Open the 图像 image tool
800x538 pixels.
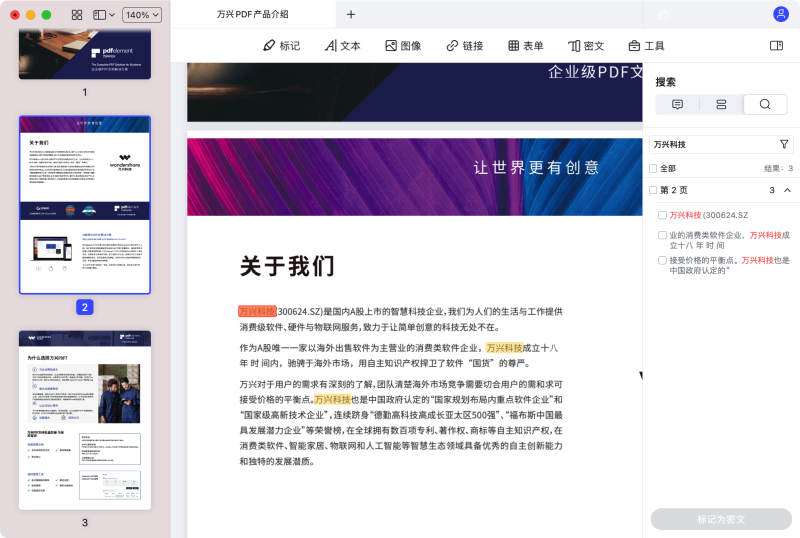(x=403, y=46)
